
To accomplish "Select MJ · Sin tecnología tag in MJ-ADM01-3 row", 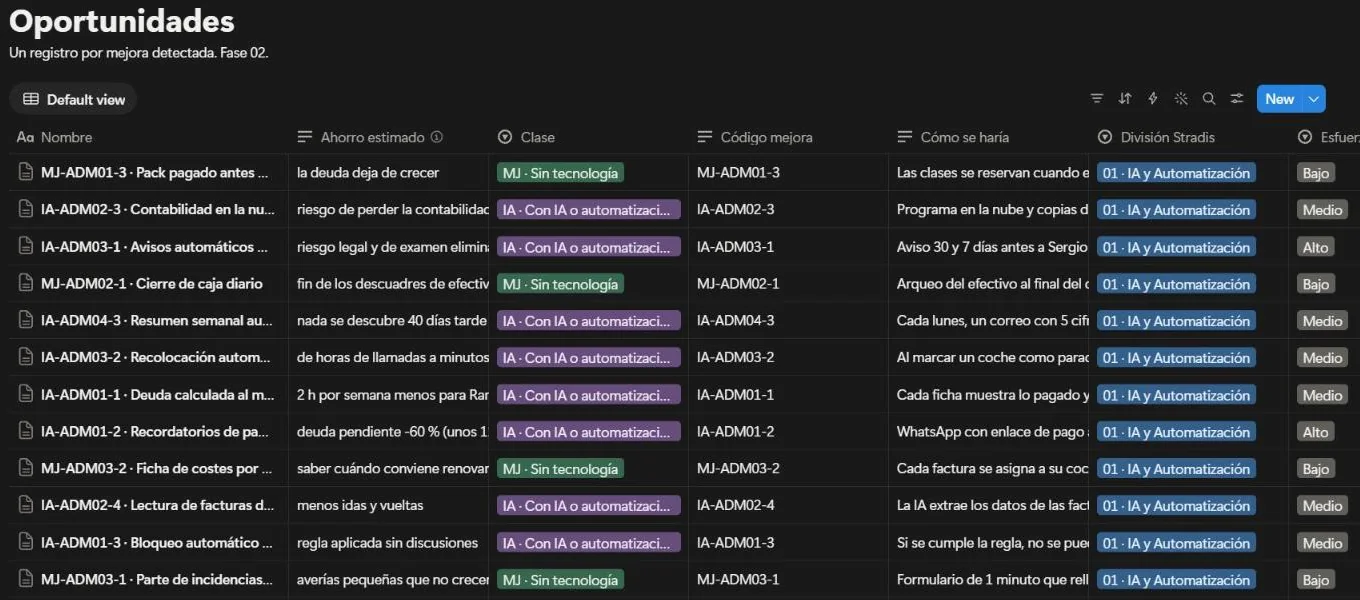I will point(560,173).
